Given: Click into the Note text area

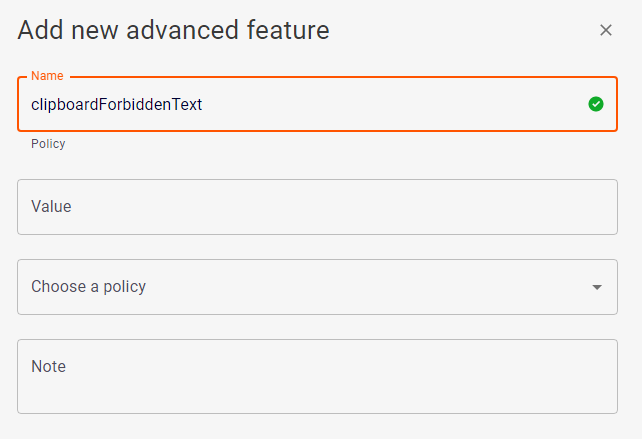Looking at the screenshot, I should point(317,376).
